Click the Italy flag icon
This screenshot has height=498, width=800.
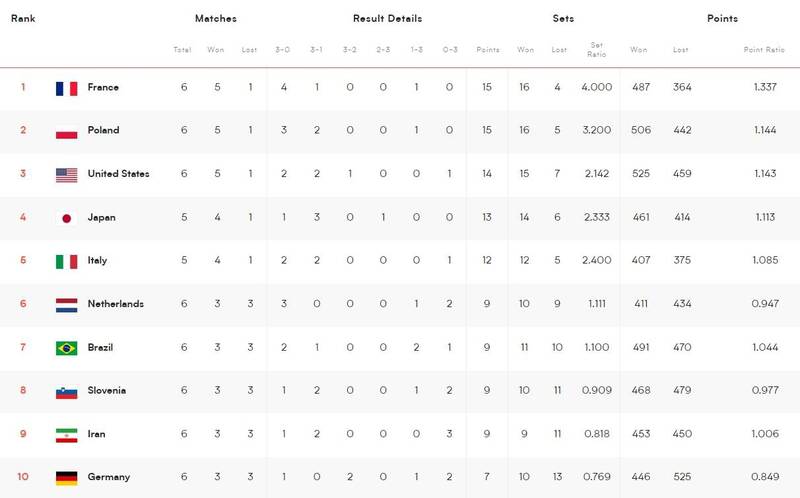click(x=67, y=261)
